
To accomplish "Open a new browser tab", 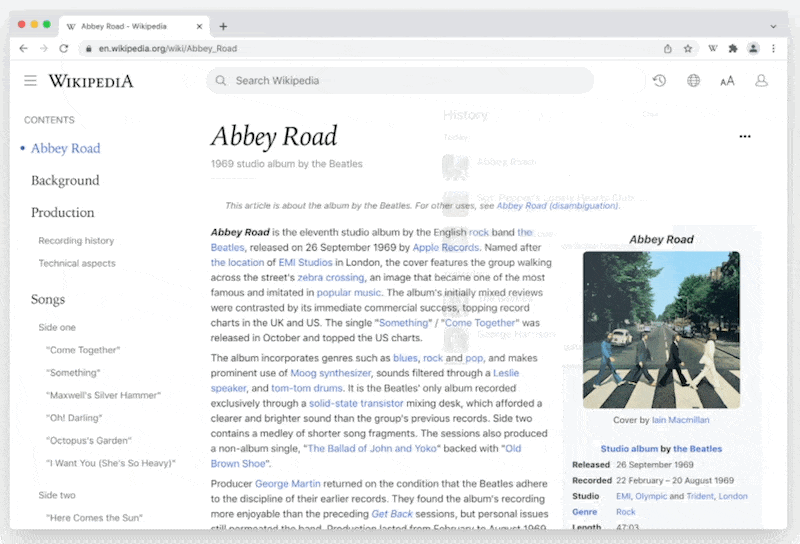I will coord(223,26).
